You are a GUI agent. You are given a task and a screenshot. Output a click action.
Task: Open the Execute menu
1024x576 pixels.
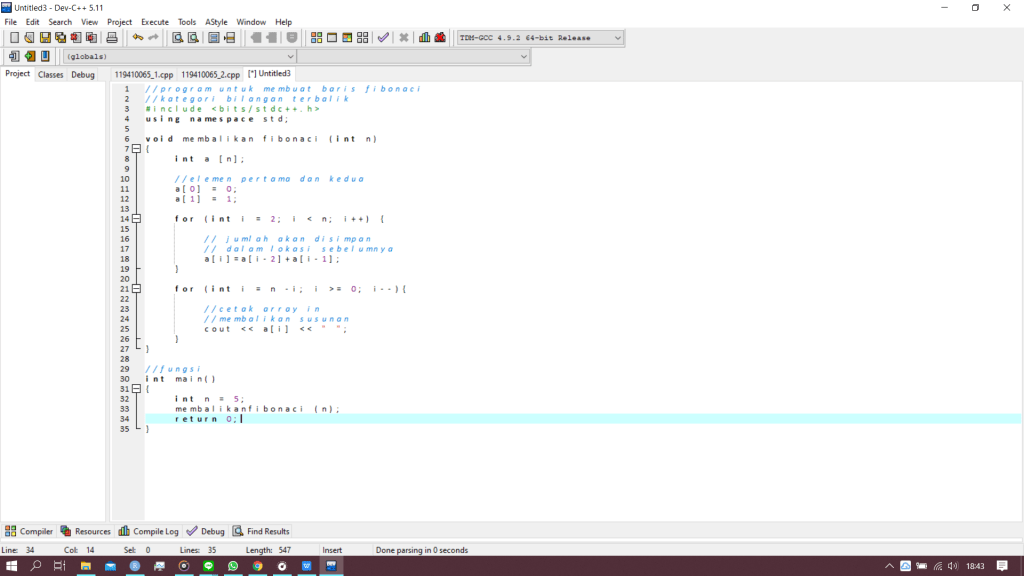(x=155, y=21)
